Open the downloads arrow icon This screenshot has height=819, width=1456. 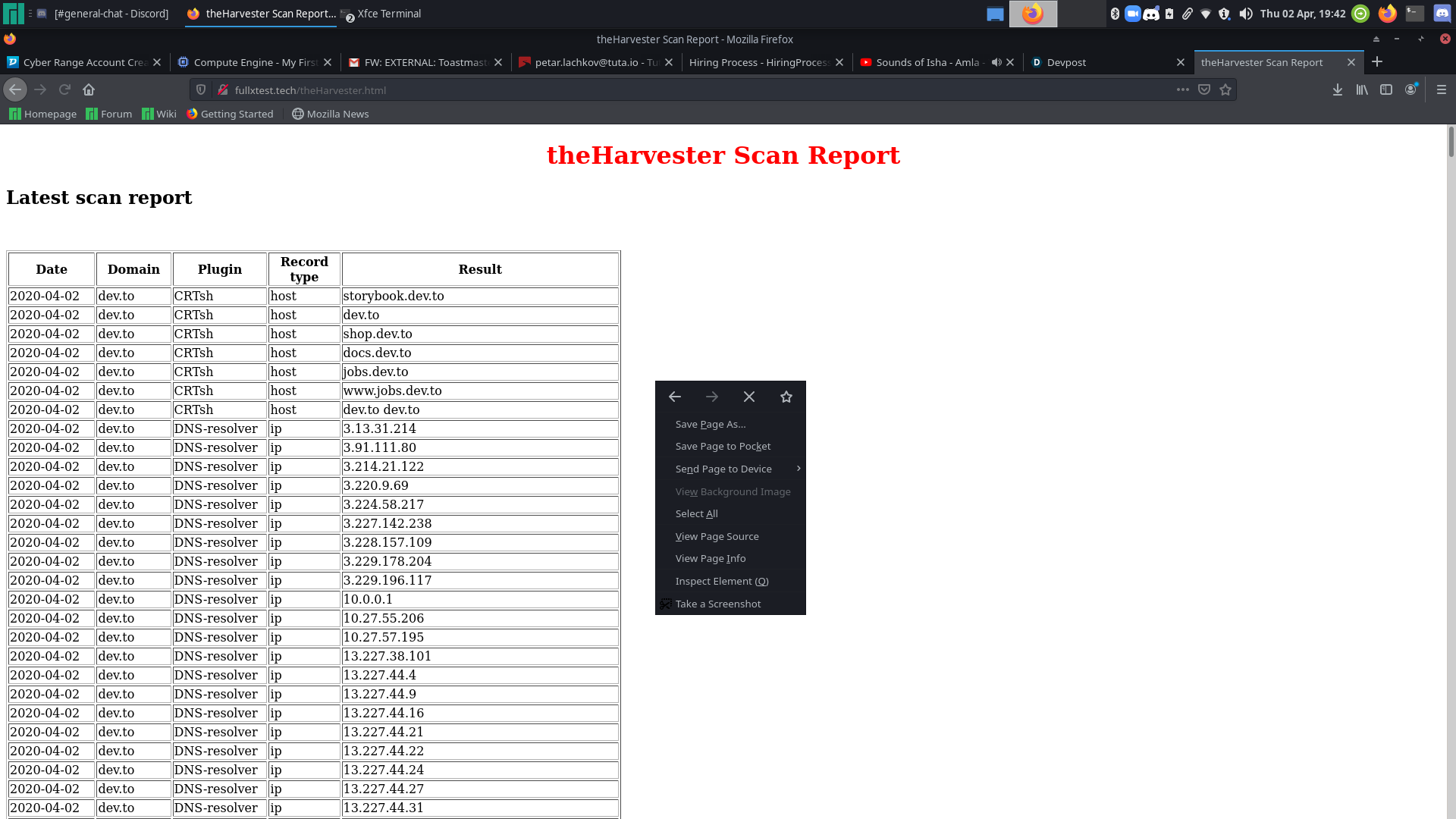click(1338, 89)
